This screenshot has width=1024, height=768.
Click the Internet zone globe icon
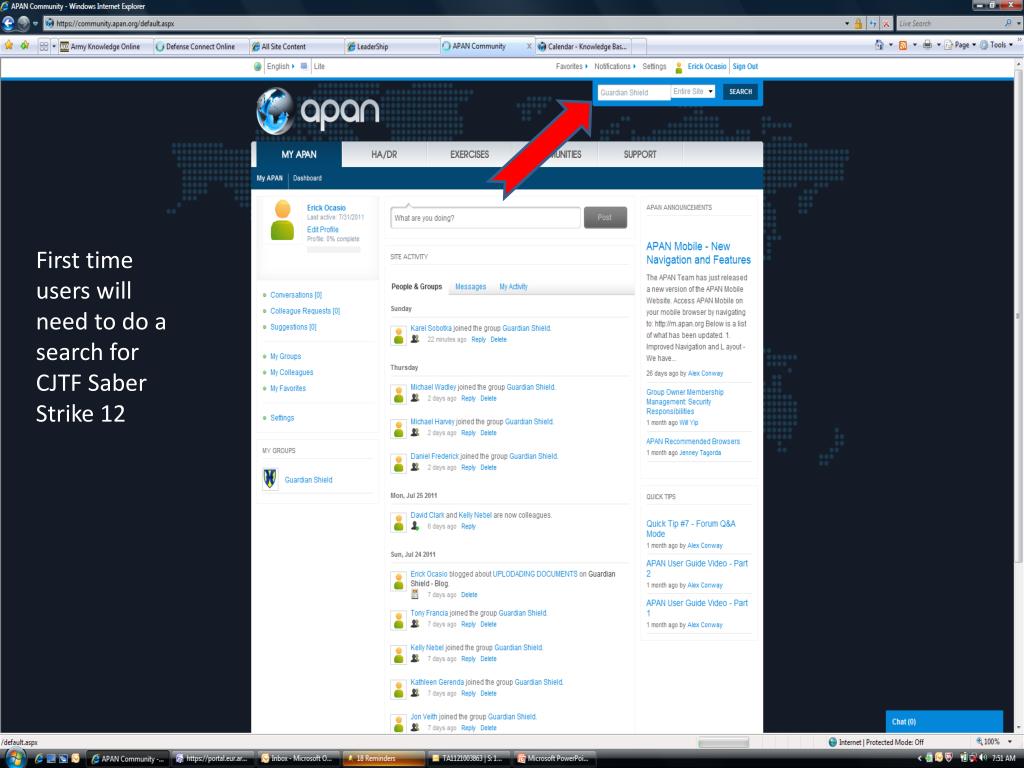coord(832,742)
